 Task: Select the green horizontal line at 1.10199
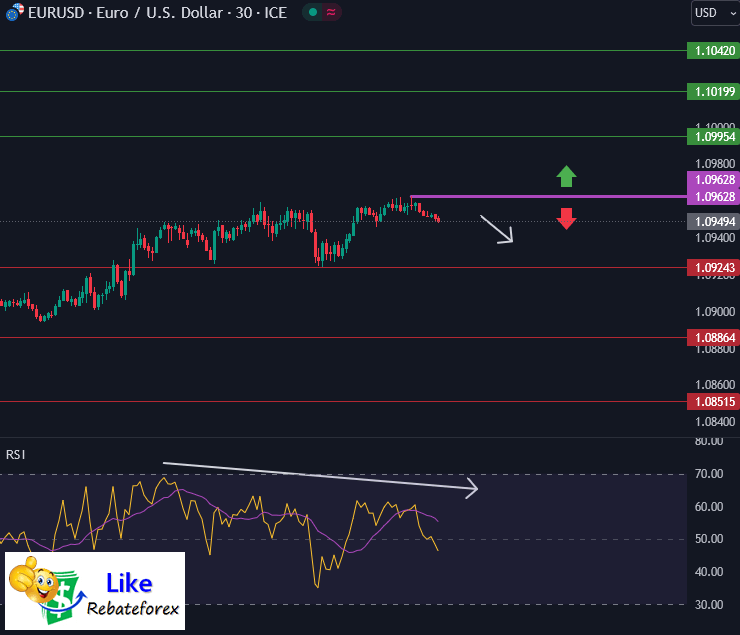pyautogui.click(x=344, y=92)
